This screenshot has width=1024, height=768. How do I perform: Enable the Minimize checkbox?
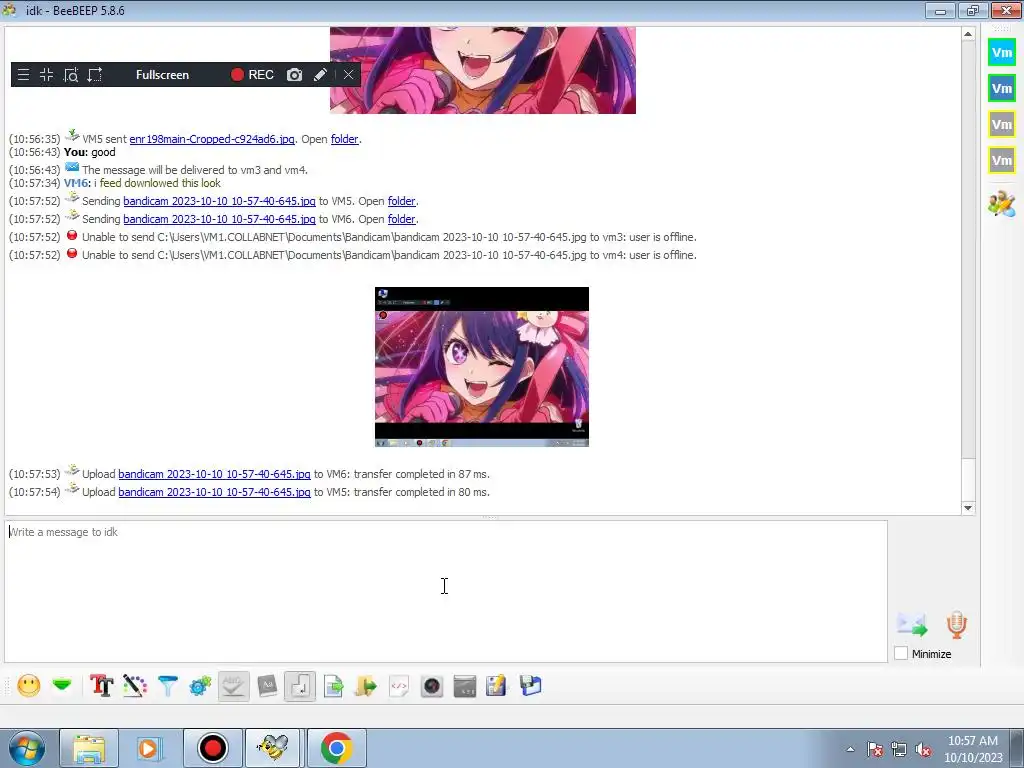click(x=901, y=654)
